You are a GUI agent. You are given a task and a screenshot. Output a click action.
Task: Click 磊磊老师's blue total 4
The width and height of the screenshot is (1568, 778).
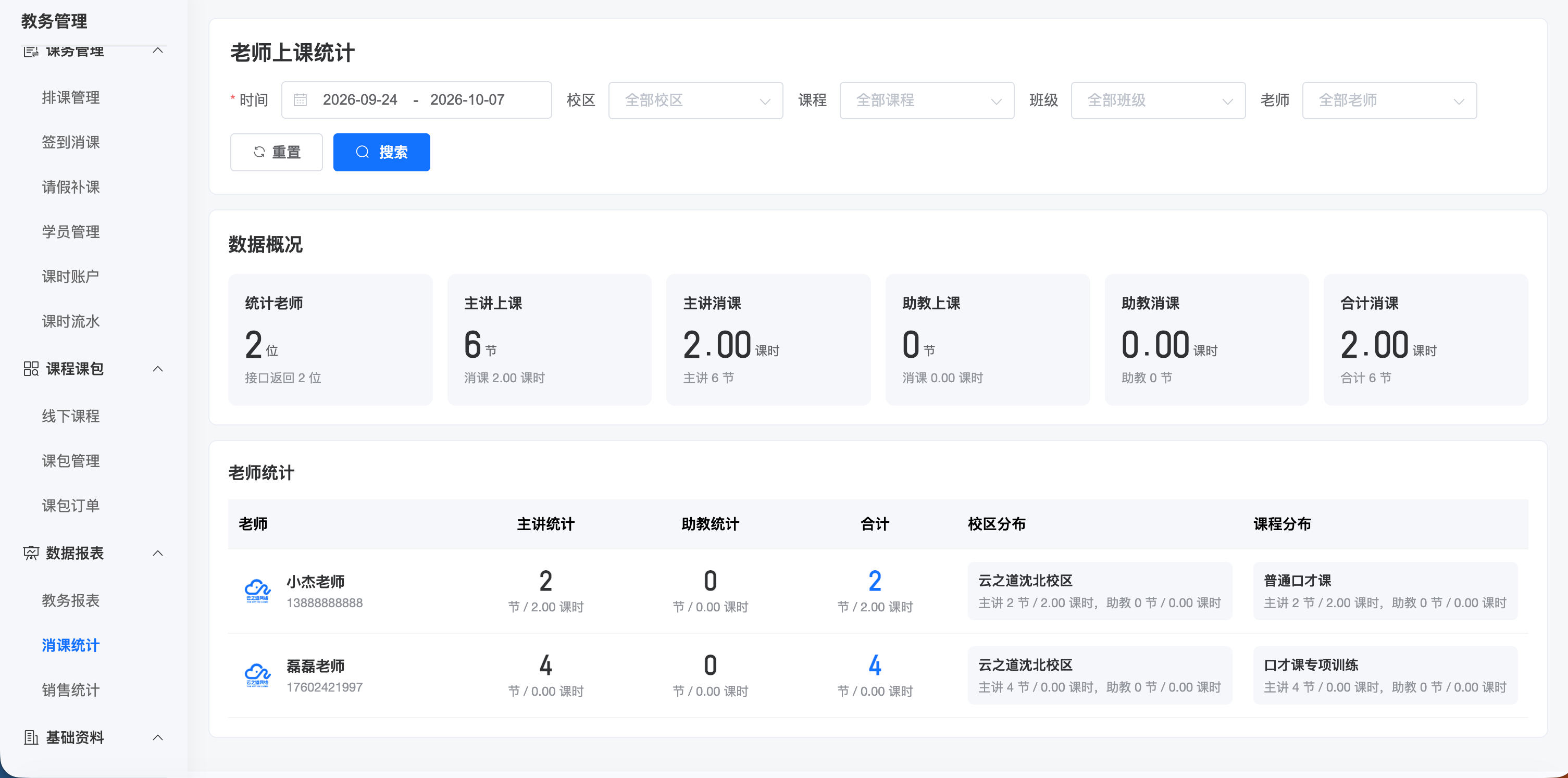875,666
